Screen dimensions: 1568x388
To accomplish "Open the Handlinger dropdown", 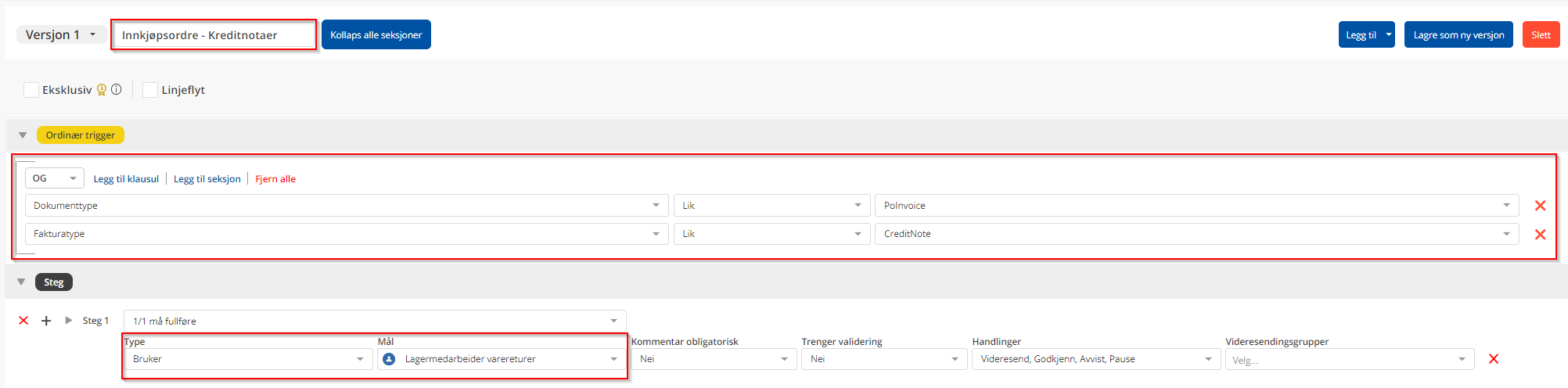I will (x=1095, y=359).
